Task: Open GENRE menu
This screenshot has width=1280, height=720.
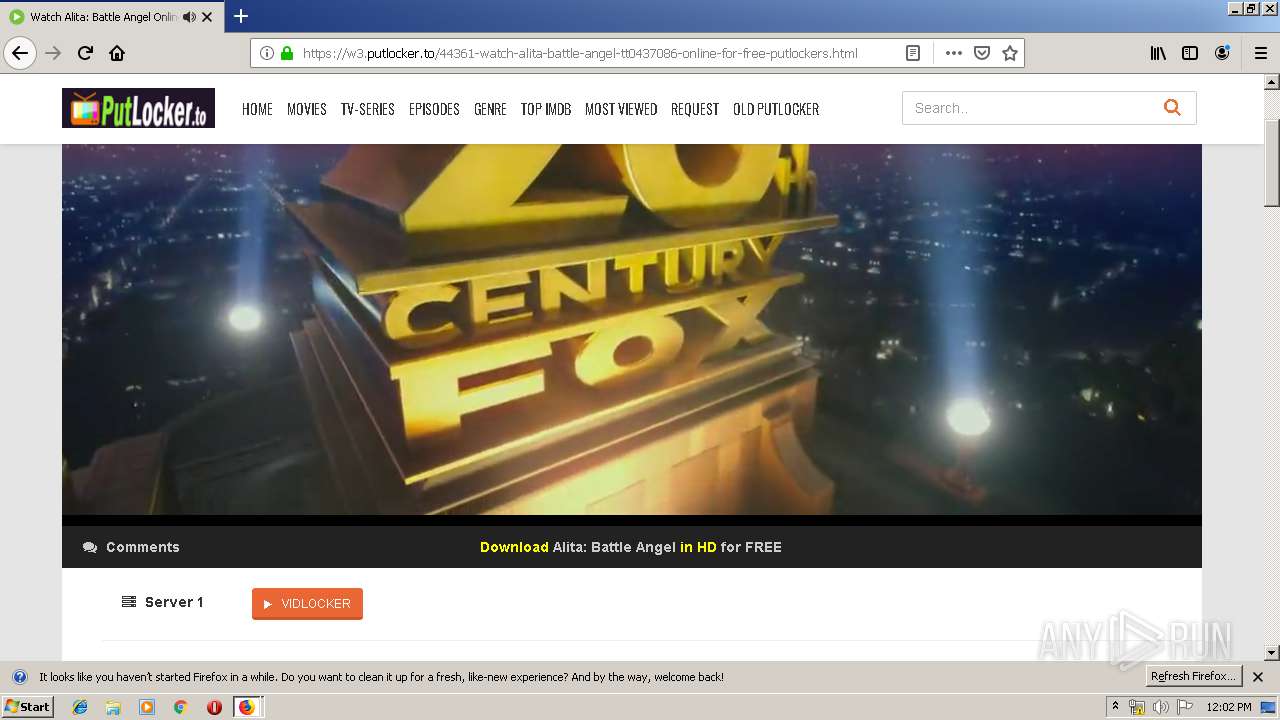Action: point(490,109)
